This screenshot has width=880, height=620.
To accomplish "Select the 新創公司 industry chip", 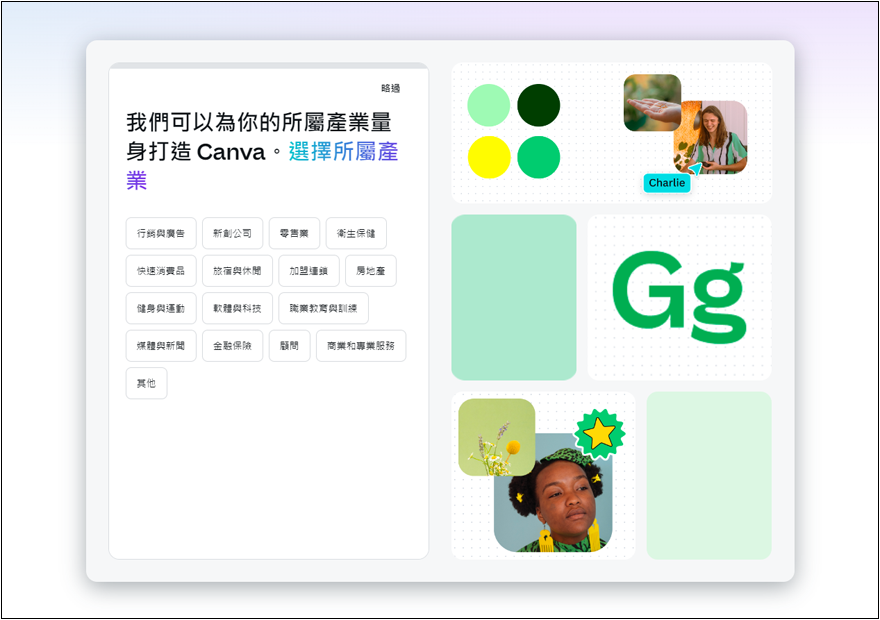I will tap(231, 233).
